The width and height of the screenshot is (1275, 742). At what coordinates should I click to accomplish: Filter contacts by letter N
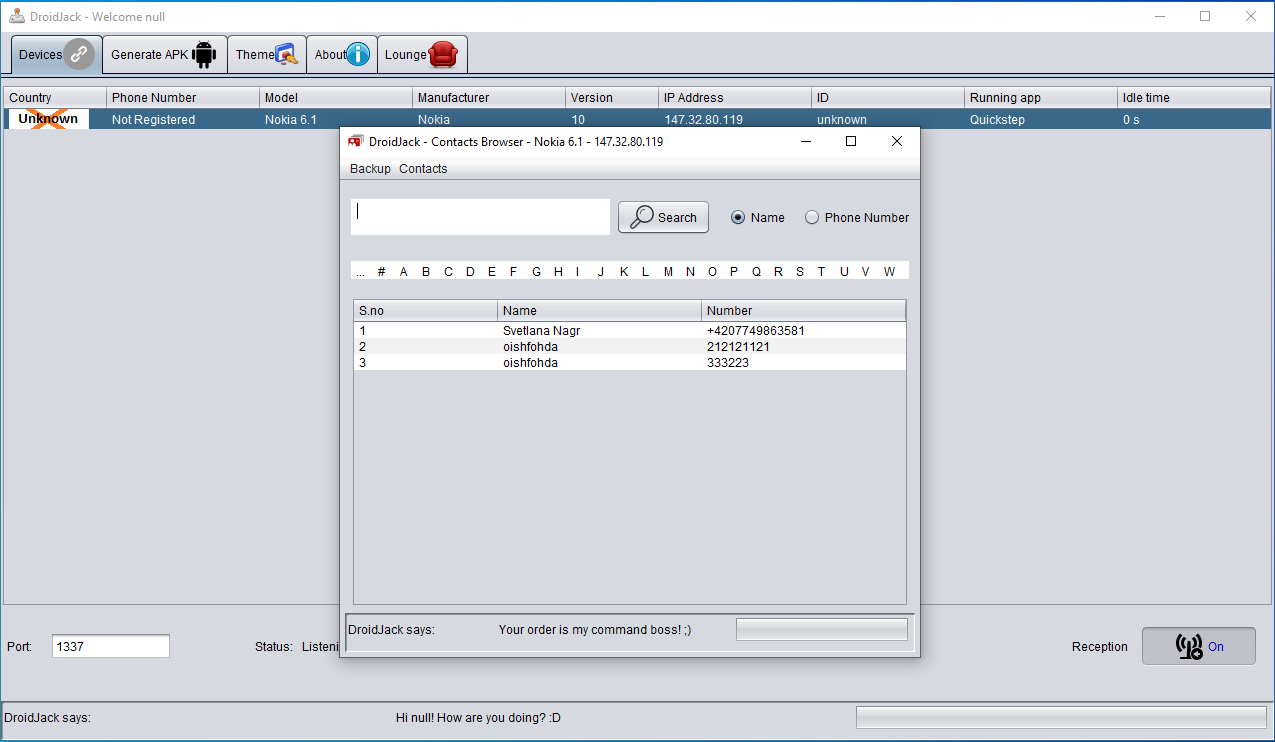[690, 271]
